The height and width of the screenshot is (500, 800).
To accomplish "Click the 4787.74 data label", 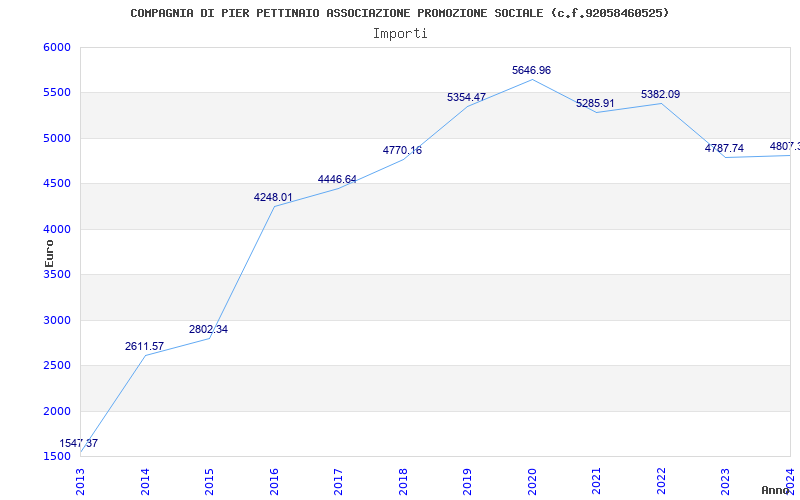I will (724, 149).
